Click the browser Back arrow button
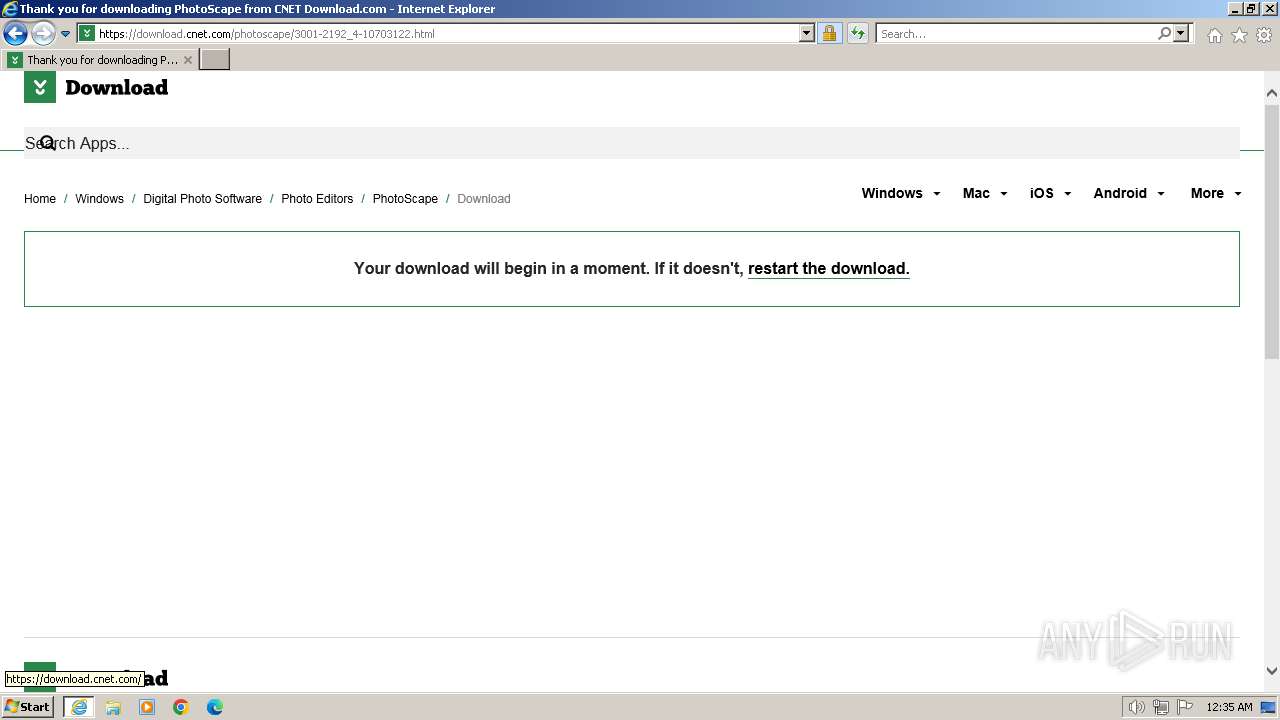This screenshot has height=720, width=1280. (x=15, y=33)
